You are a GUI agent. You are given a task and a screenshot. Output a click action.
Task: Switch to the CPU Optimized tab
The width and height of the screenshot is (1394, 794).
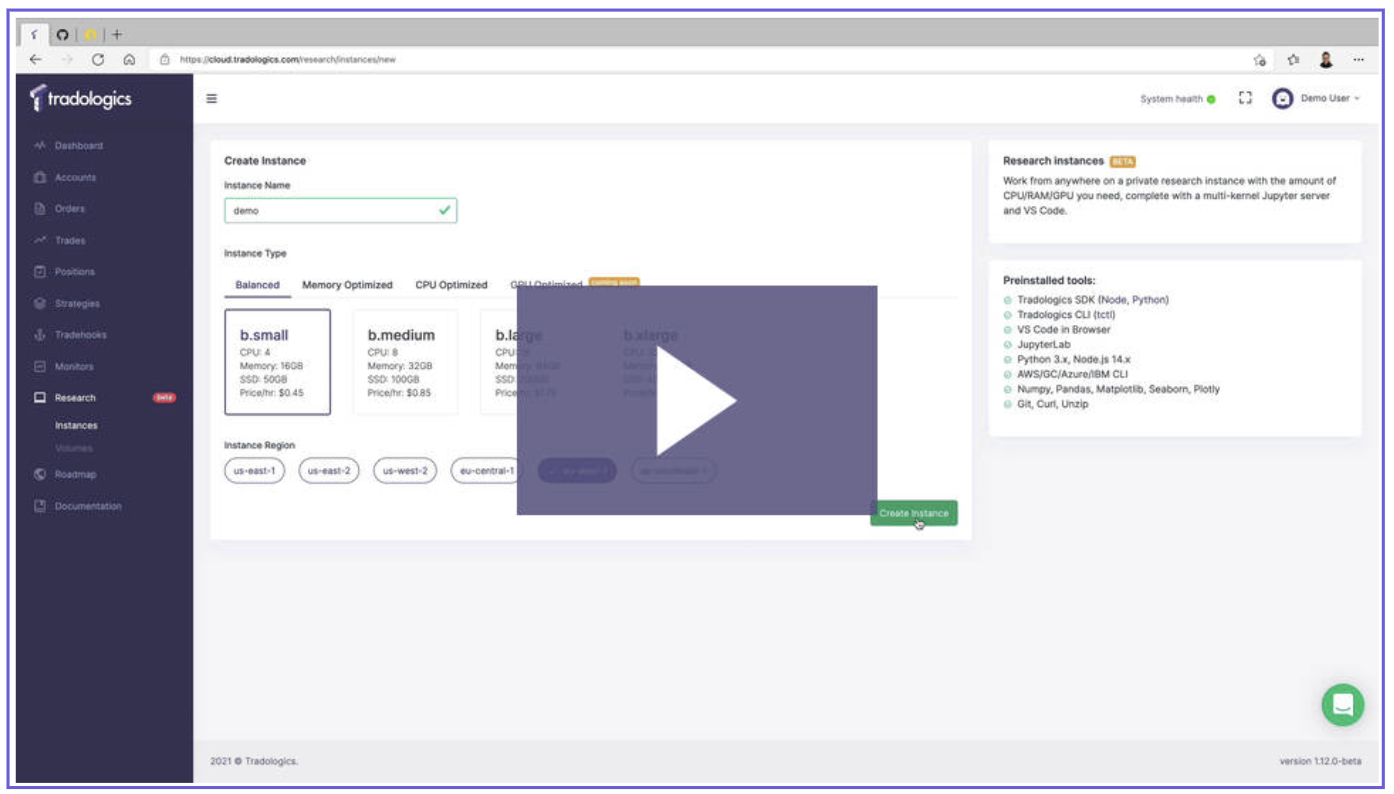[x=451, y=285]
